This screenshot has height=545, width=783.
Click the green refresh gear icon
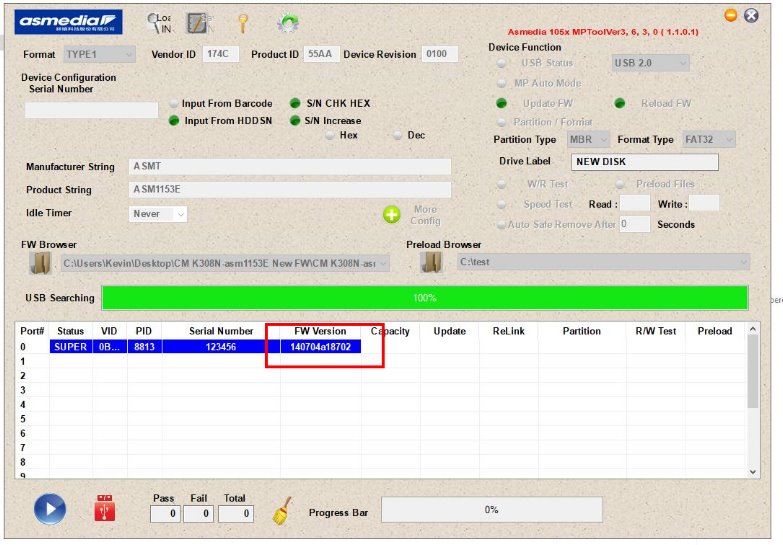tap(288, 23)
